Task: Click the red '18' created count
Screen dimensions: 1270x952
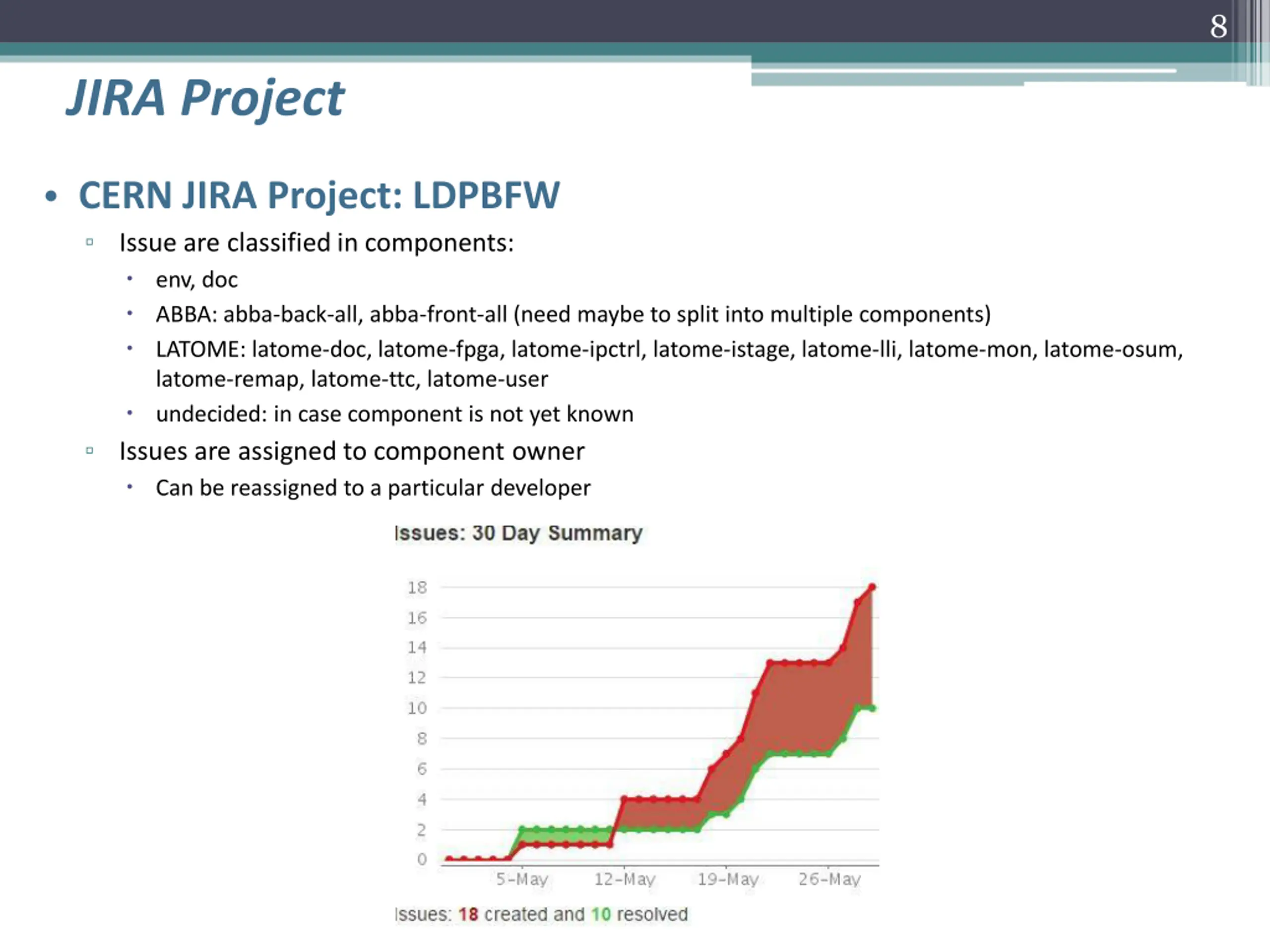Action: [x=468, y=915]
